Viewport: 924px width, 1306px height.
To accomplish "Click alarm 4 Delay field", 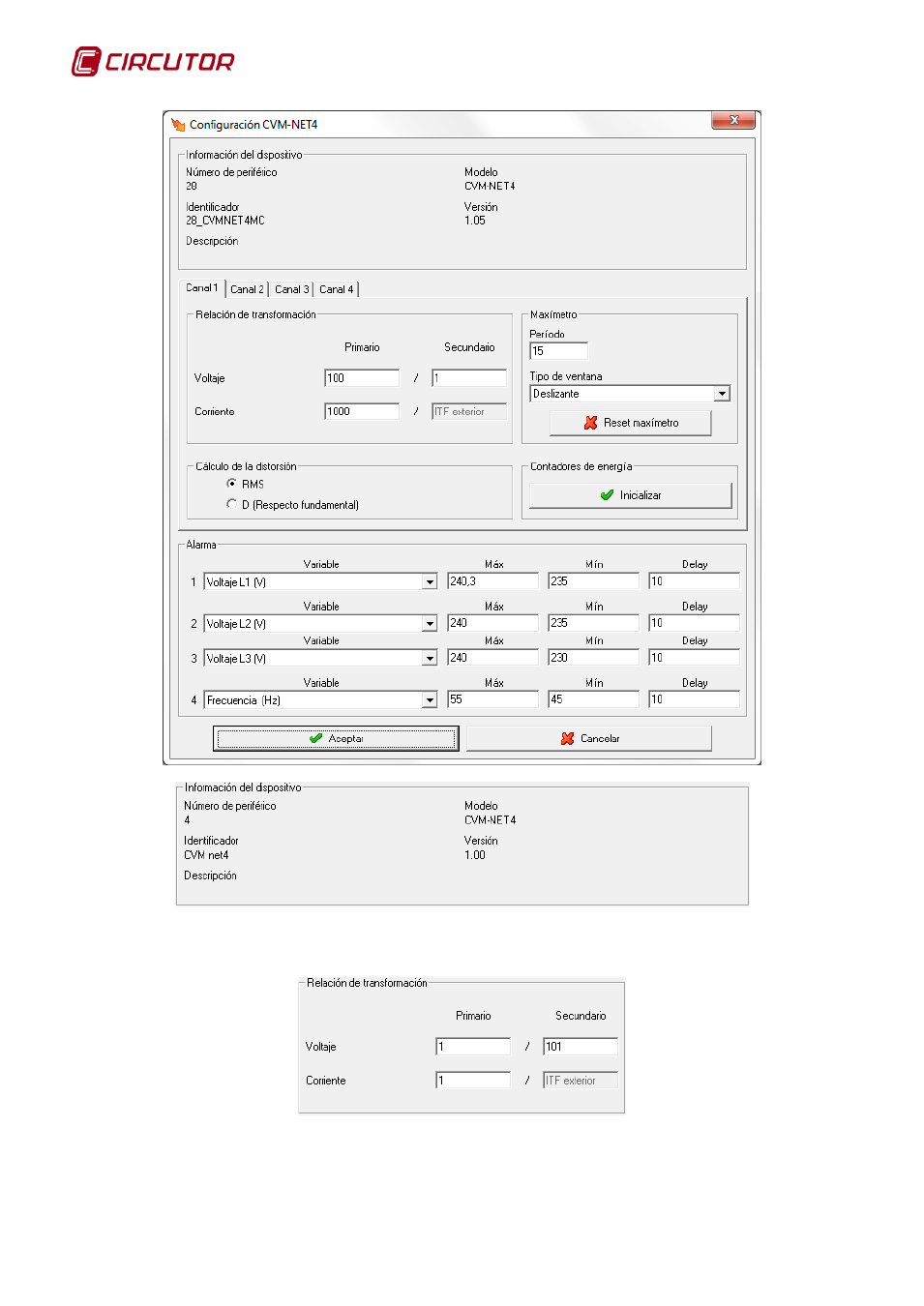I will [x=694, y=699].
